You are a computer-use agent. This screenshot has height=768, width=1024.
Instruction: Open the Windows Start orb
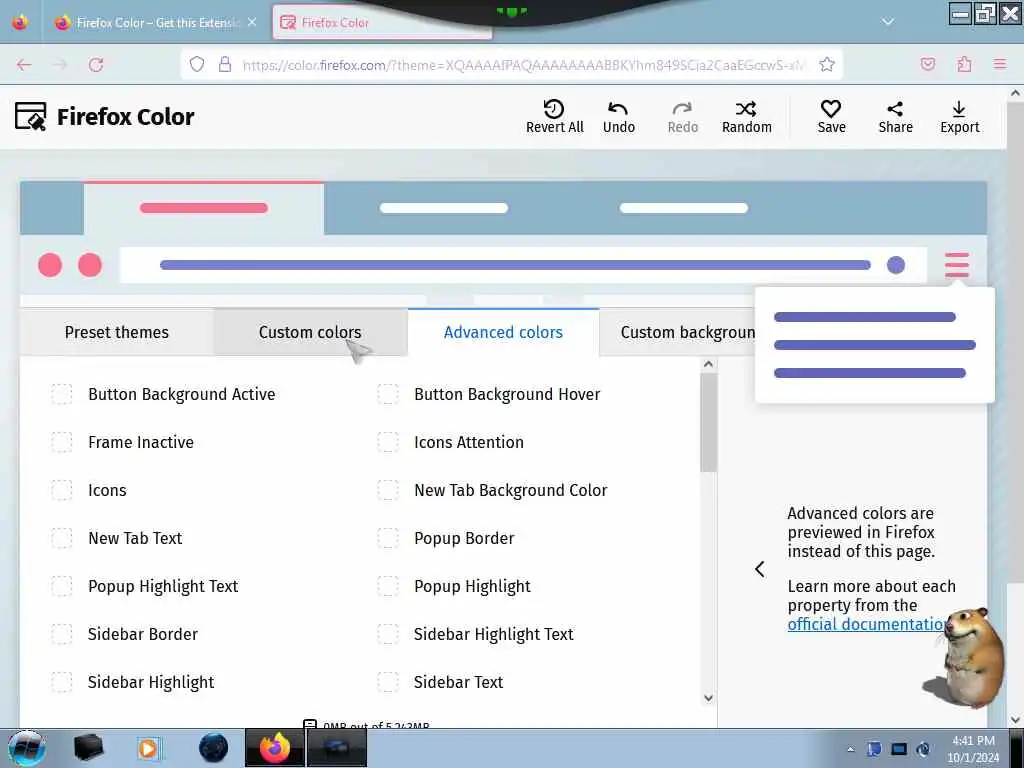click(26, 748)
